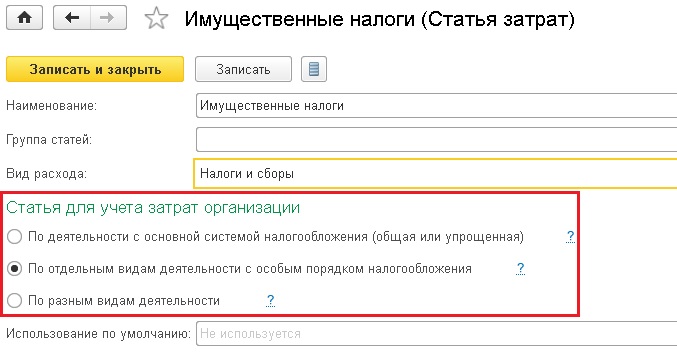The image size is (677, 364).
Task: Click the Вид расхода: label
Action: [46, 174]
